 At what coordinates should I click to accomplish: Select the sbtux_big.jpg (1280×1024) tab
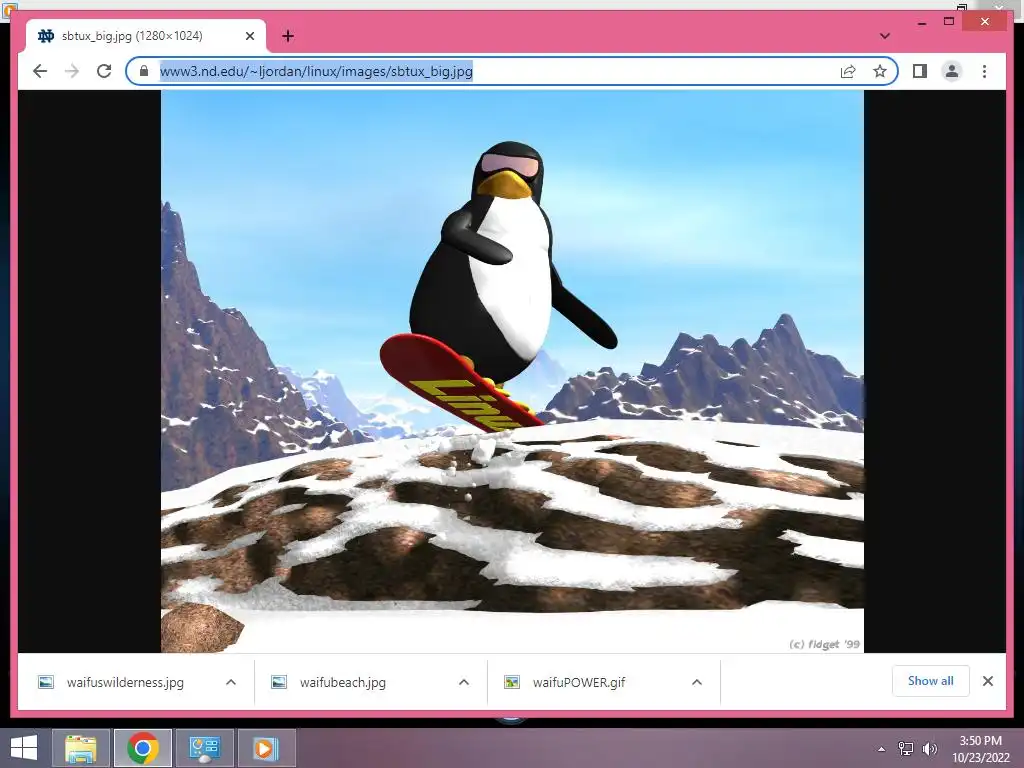(146, 36)
